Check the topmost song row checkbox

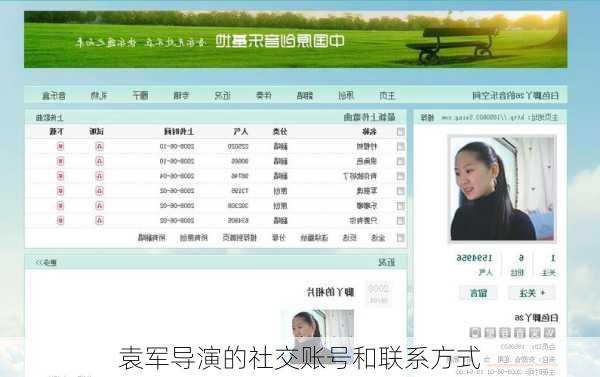[x=400, y=147]
